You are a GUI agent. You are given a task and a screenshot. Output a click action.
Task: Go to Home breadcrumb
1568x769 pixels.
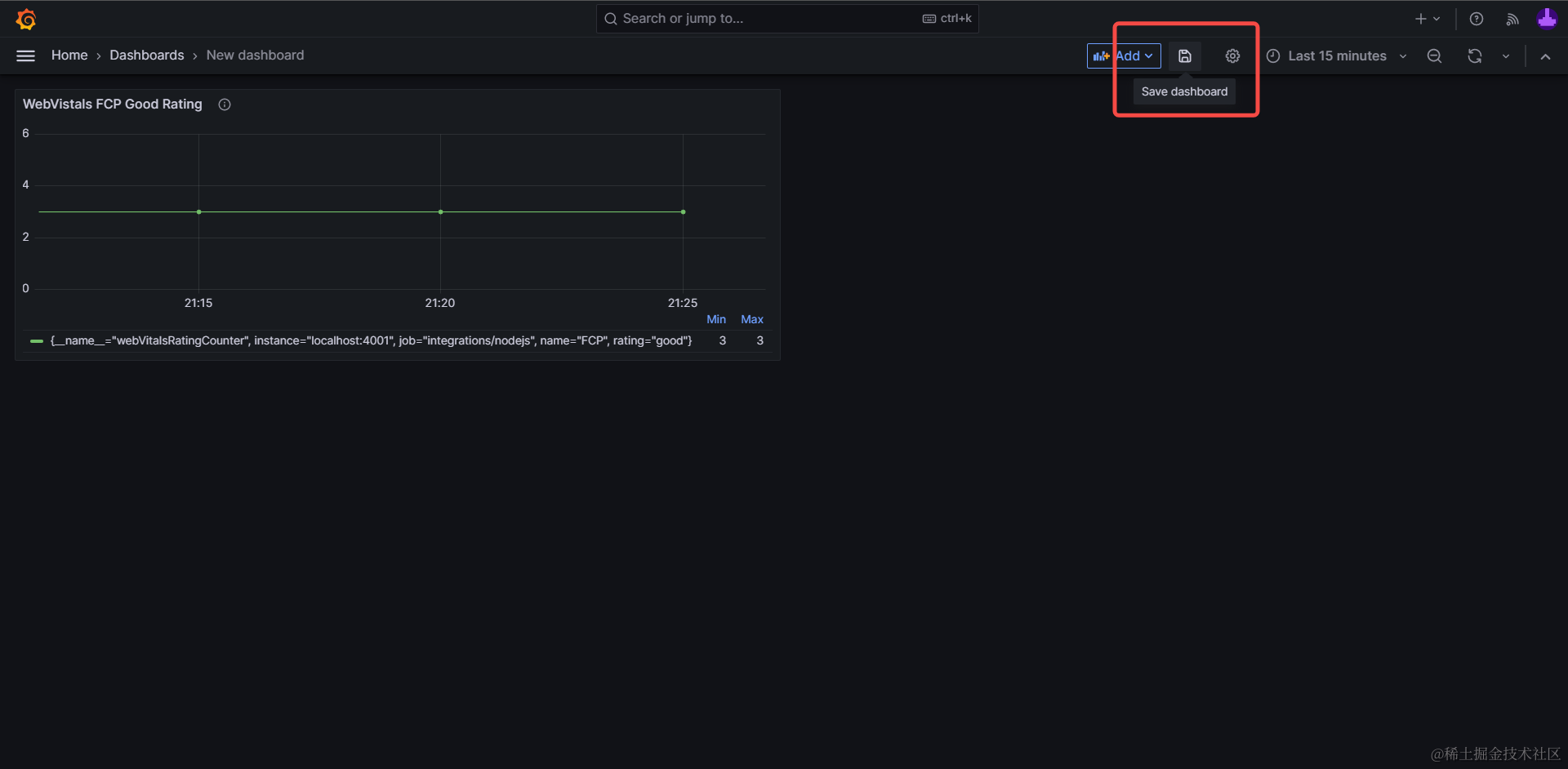point(69,56)
